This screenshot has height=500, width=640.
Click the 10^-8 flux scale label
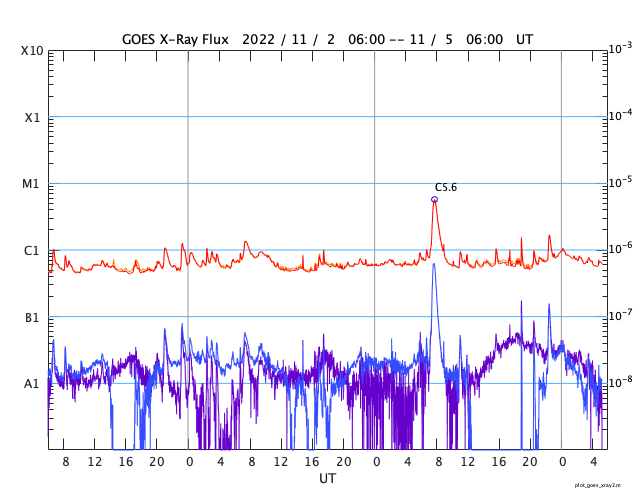621,382
